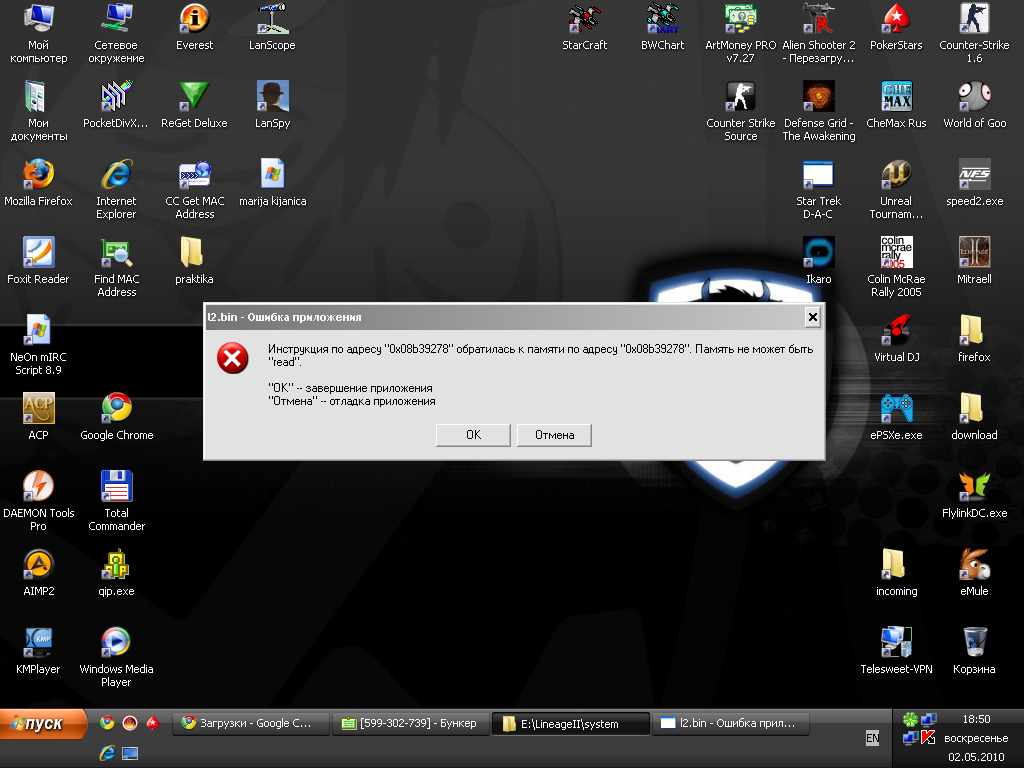Viewport: 1024px width, 768px height.
Task: Switch to the Бункер taskbar window
Action: click(410, 723)
